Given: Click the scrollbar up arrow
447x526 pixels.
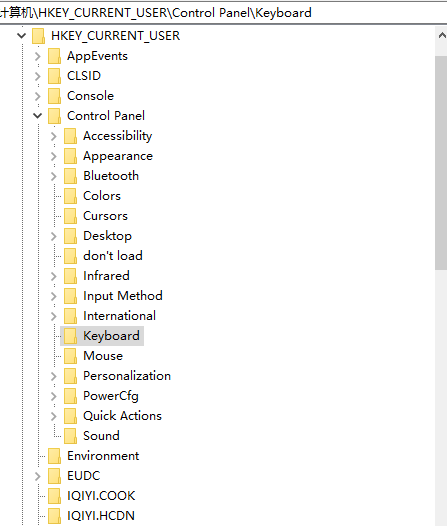Looking at the screenshot, I should [x=442, y=35].
